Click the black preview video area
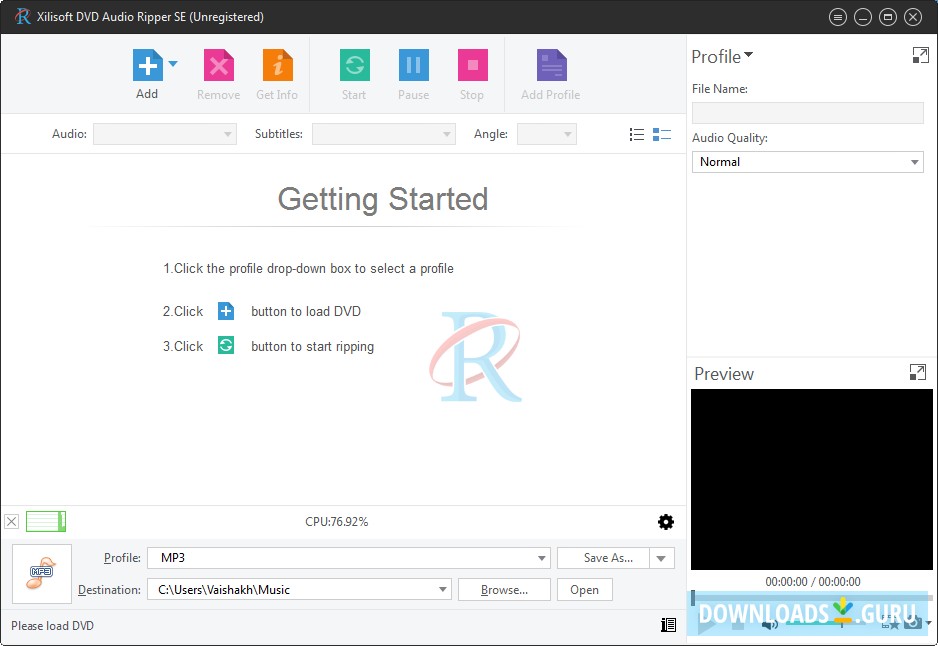The image size is (938, 646). coord(812,479)
